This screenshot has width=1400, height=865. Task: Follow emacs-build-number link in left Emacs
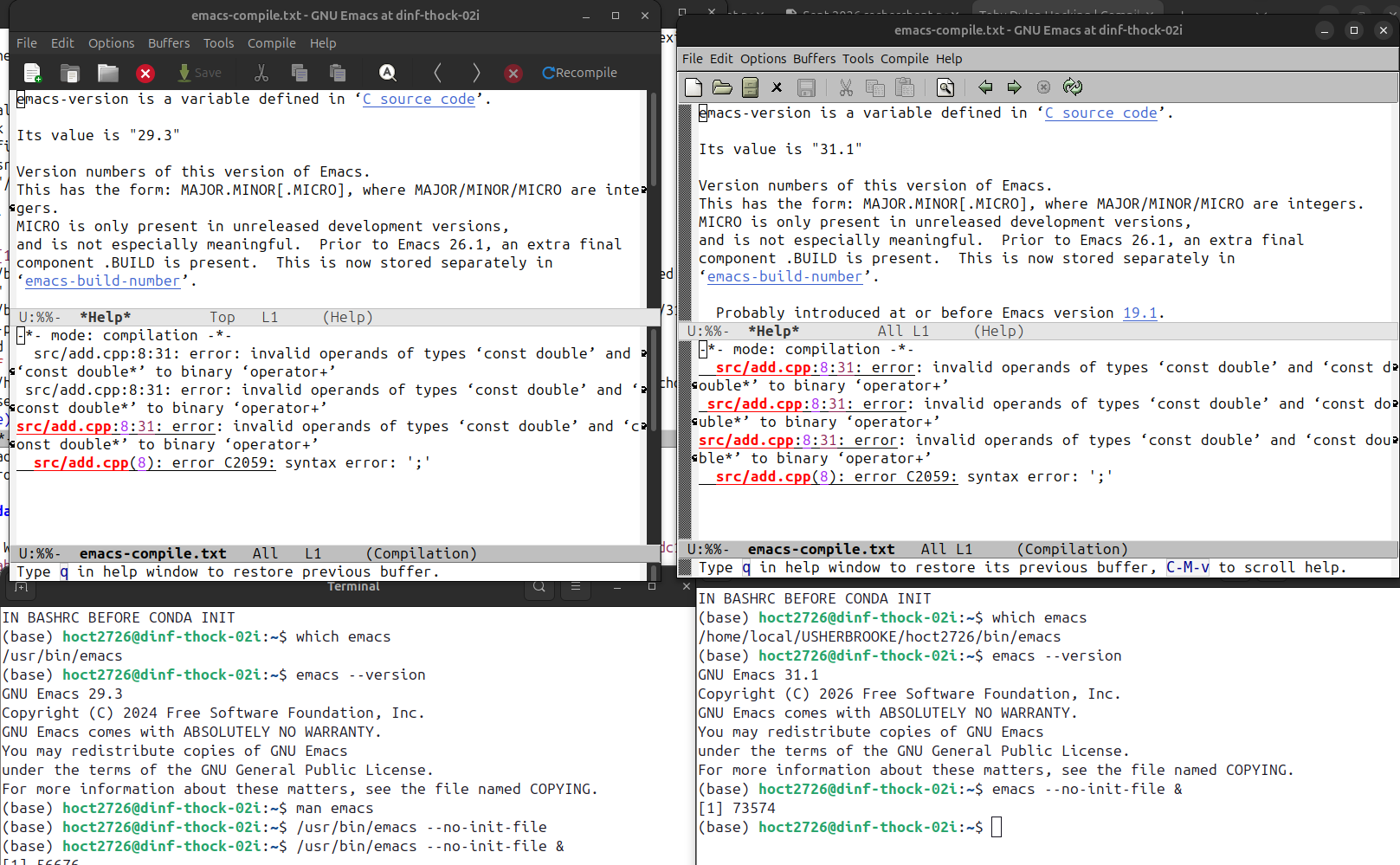click(103, 281)
